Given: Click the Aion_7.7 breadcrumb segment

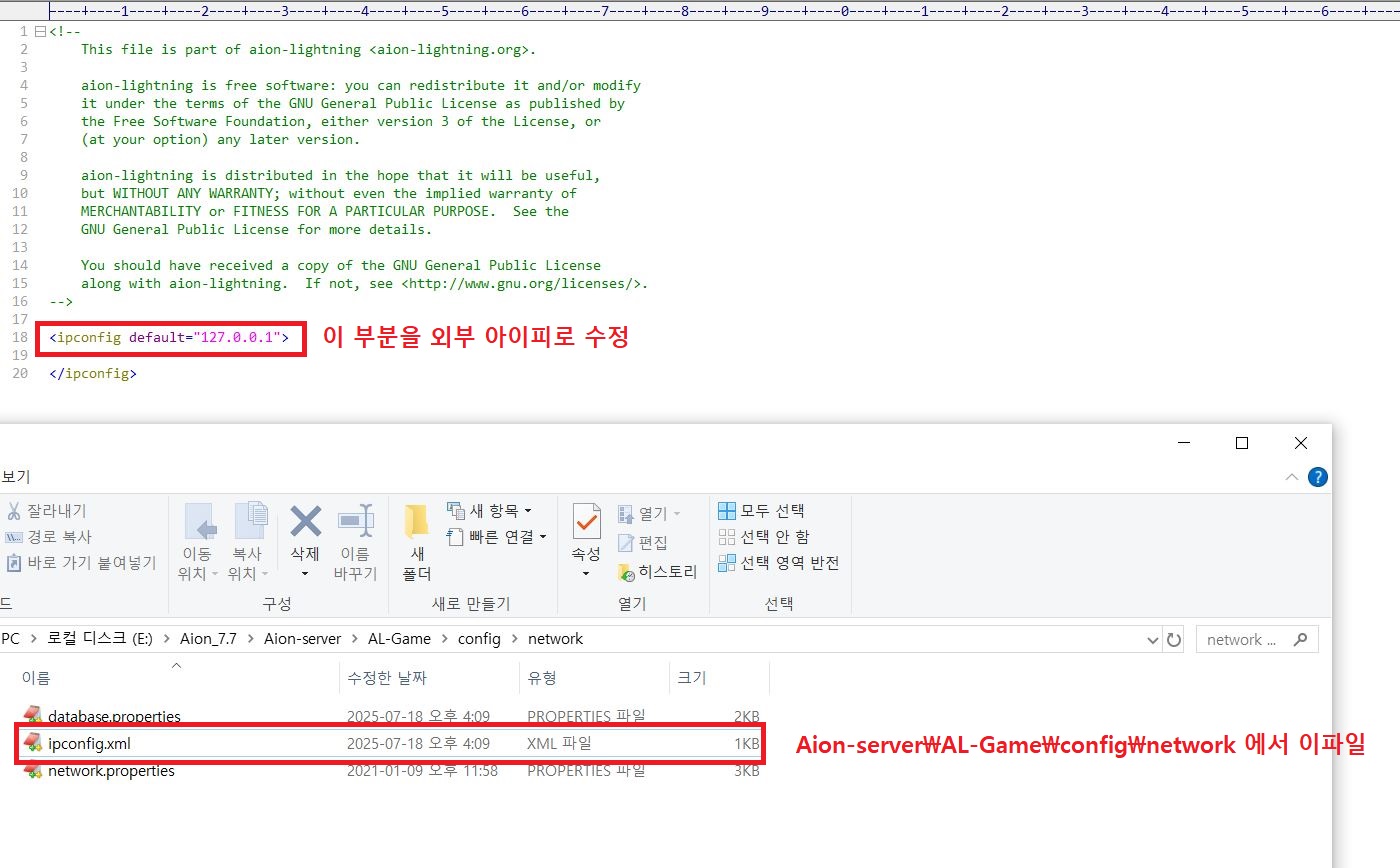Looking at the screenshot, I should click(x=208, y=639).
